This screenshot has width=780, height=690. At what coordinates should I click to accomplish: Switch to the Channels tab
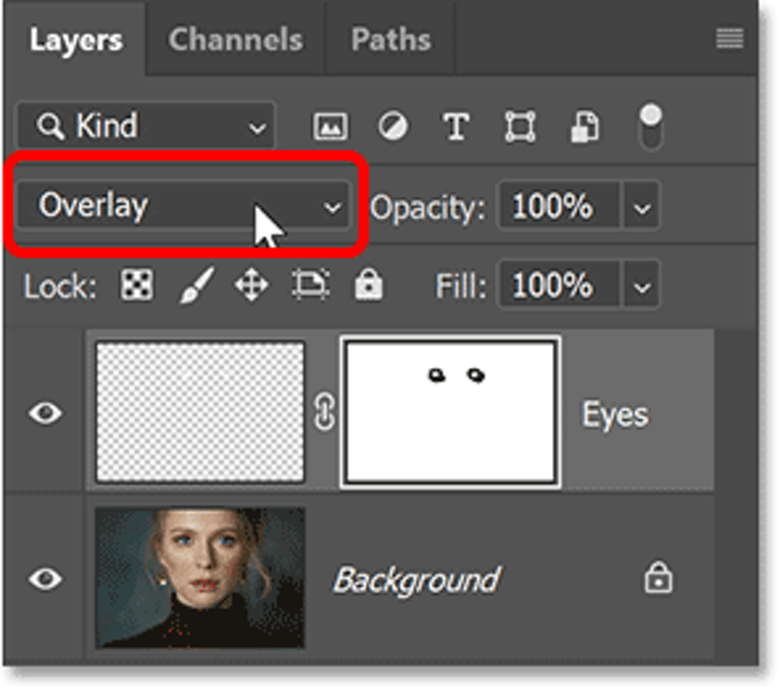coord(235,39)
